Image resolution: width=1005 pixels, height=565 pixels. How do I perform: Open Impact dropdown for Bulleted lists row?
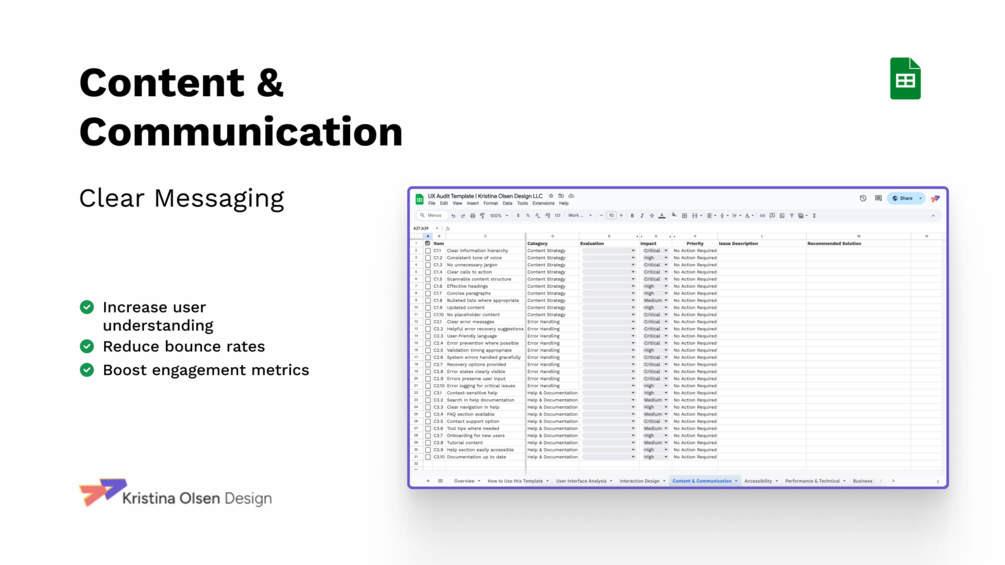(655, 300)
